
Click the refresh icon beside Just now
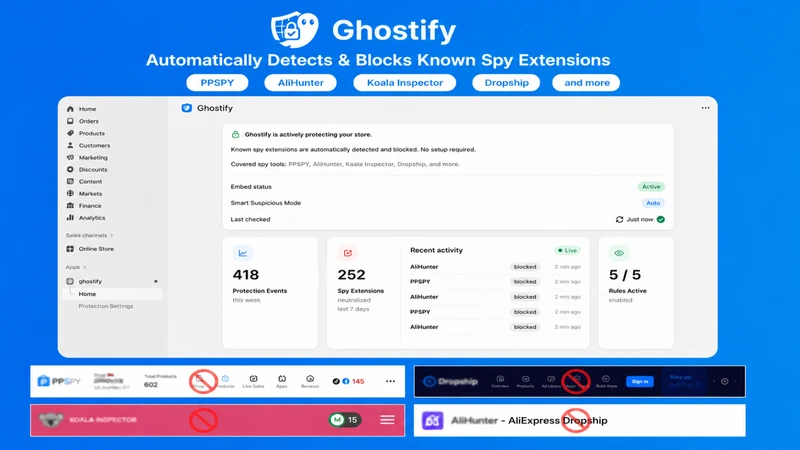[x=619, y=219]
